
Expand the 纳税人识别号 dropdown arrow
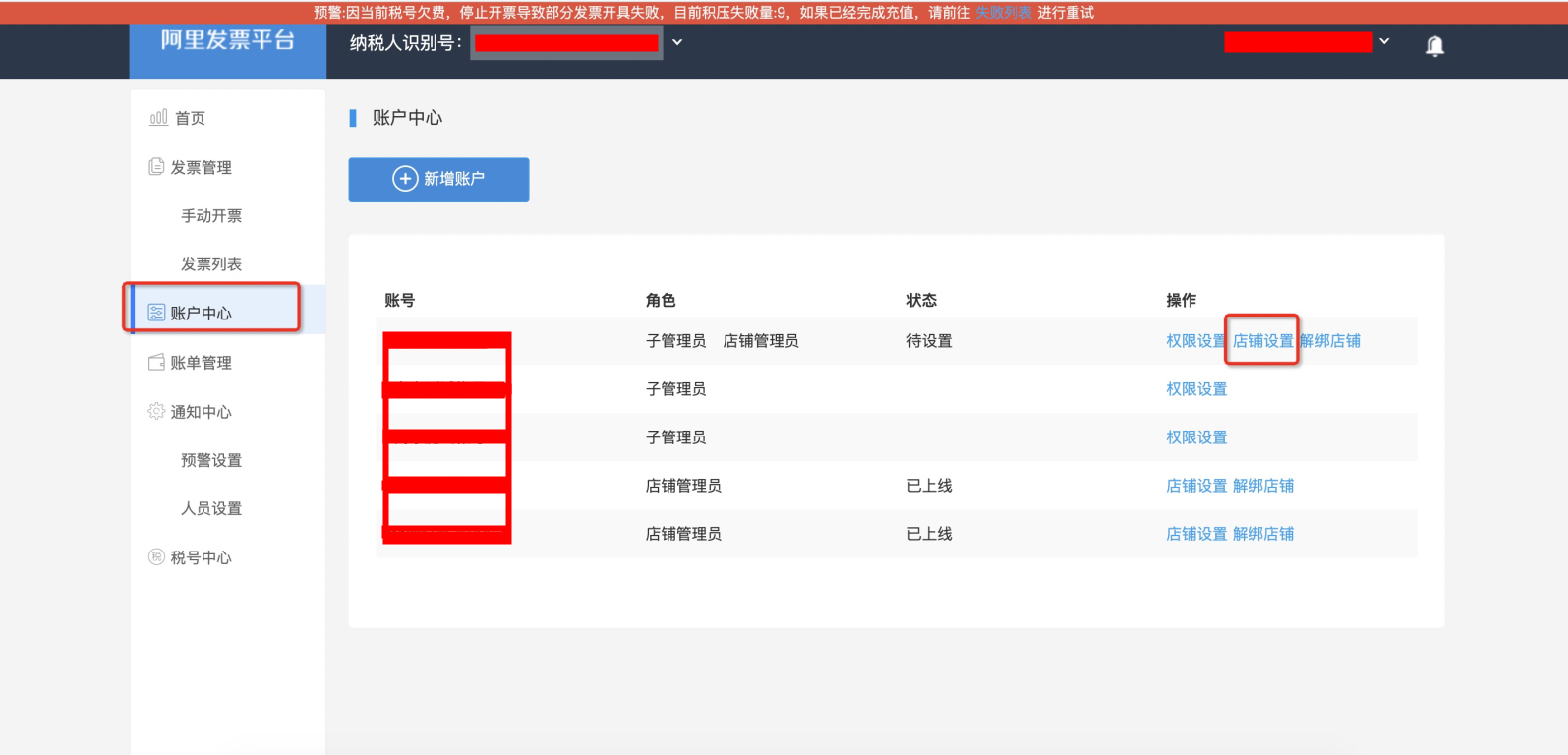point(677,43)
